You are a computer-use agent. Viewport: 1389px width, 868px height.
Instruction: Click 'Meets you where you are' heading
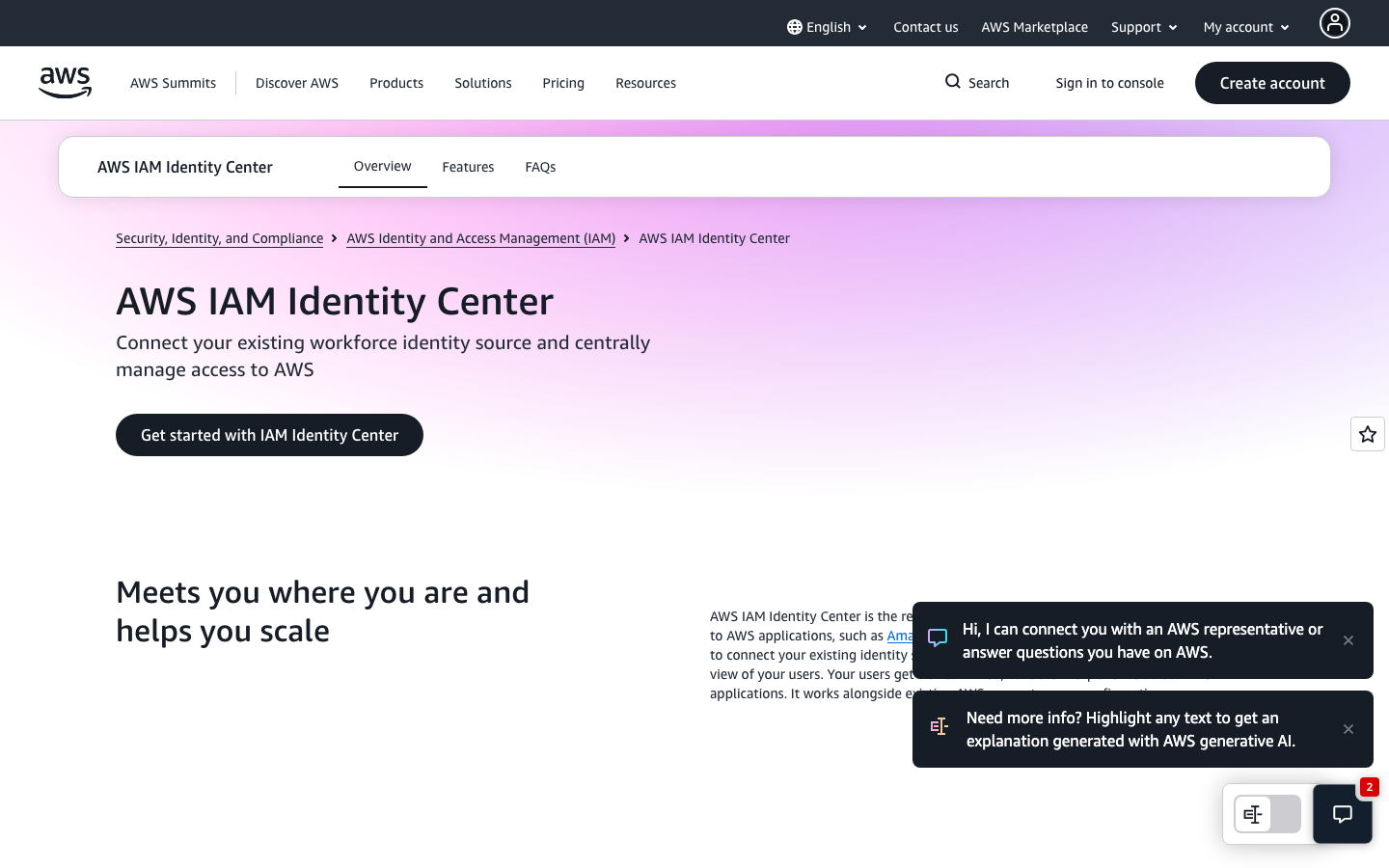[323, 611]
